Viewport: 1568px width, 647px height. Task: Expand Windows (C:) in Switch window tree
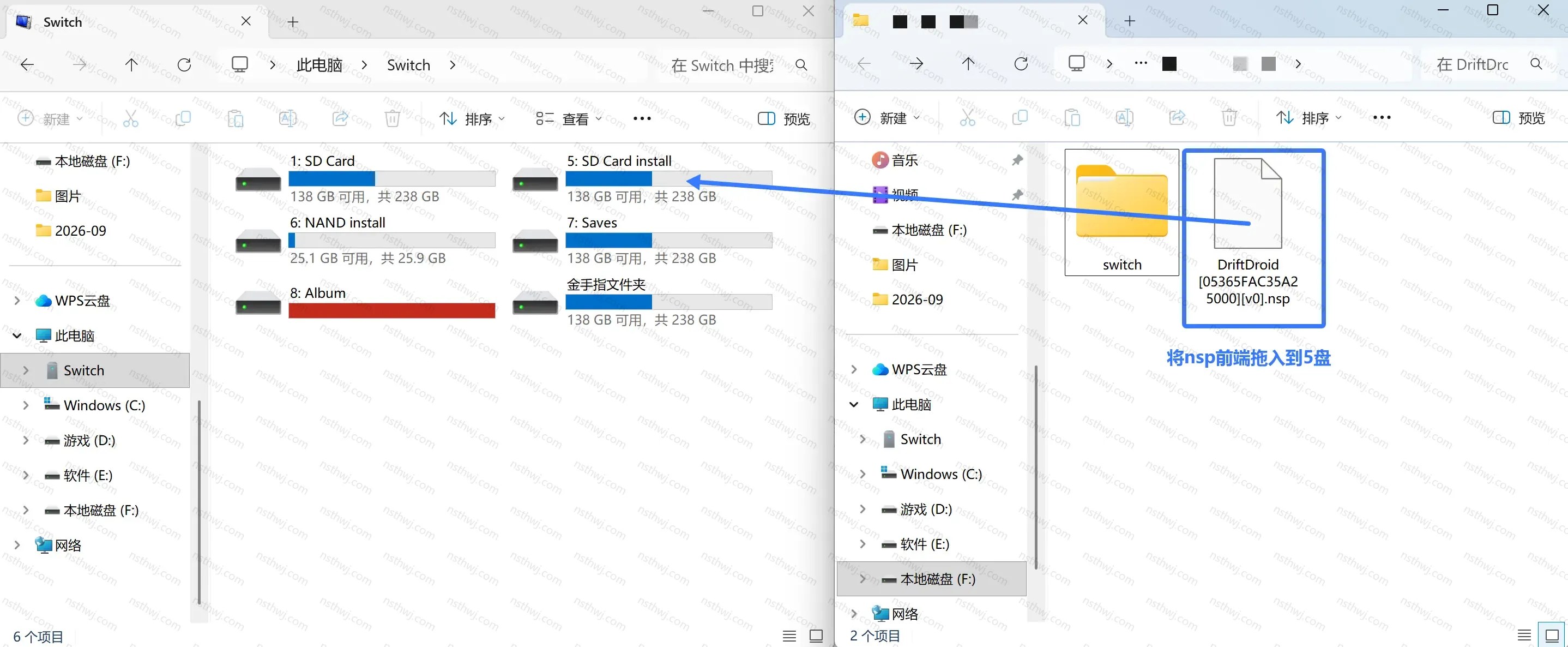26,405
